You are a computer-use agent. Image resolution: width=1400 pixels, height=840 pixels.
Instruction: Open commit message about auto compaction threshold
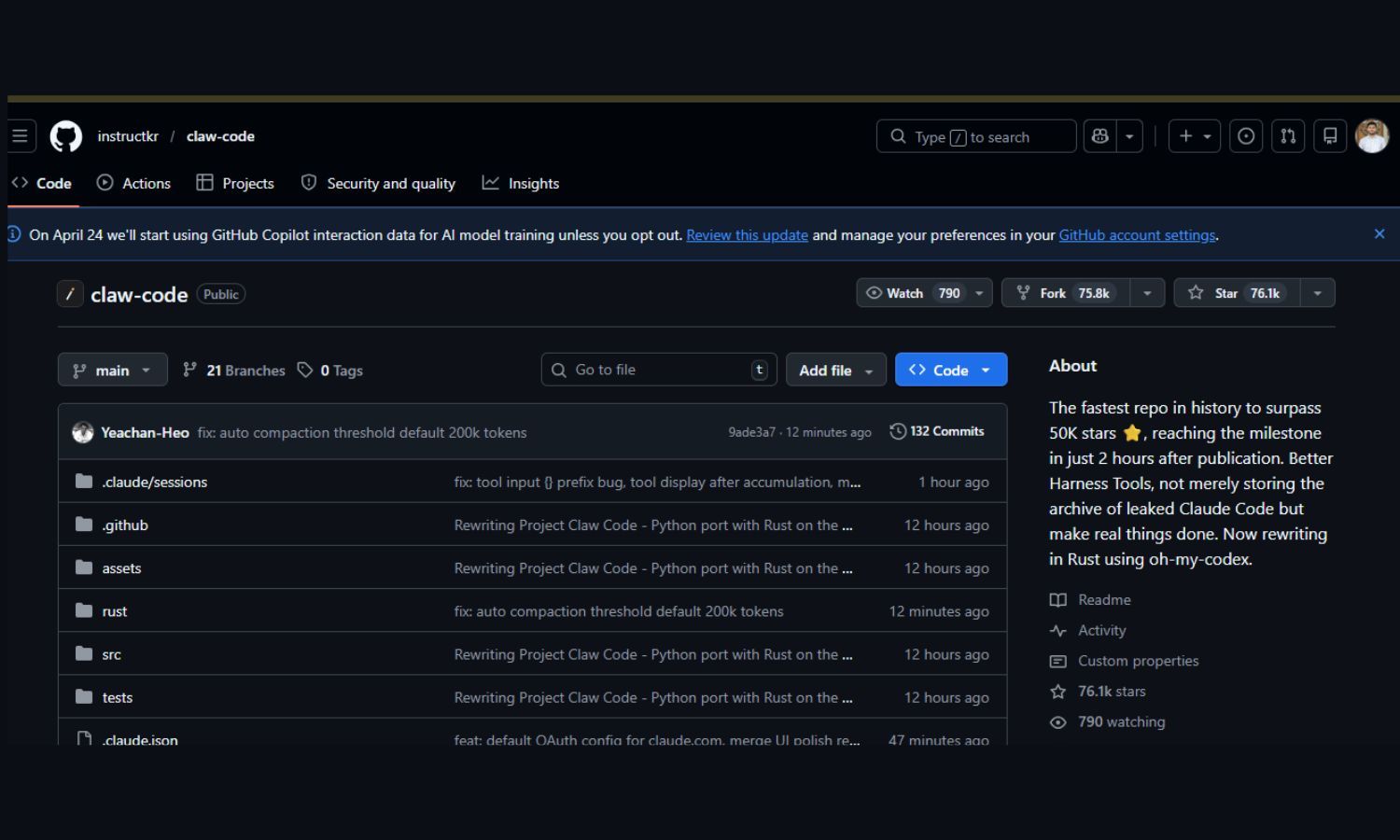tap(362, 432)
